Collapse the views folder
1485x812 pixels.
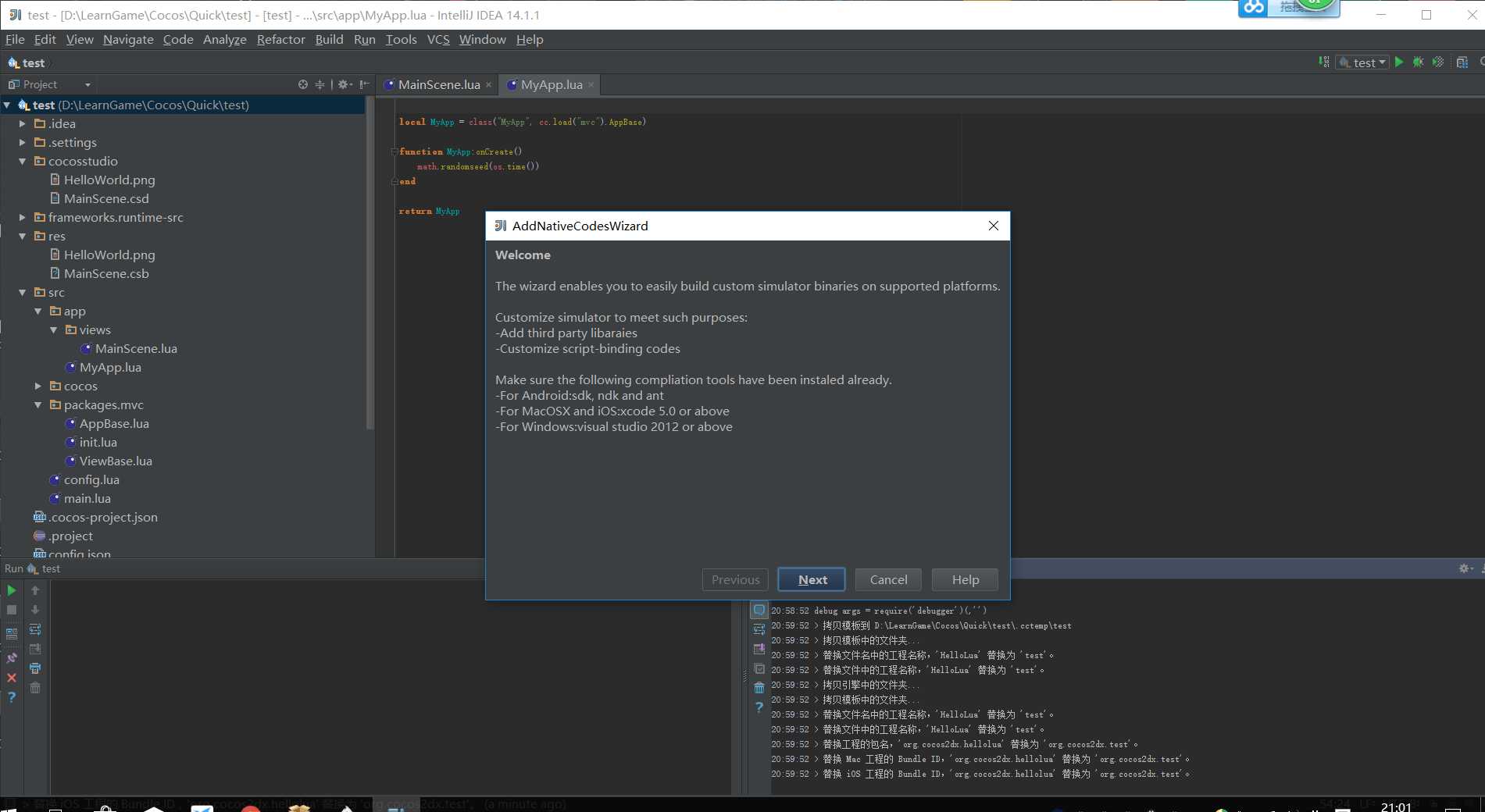[x=54, y=329]
